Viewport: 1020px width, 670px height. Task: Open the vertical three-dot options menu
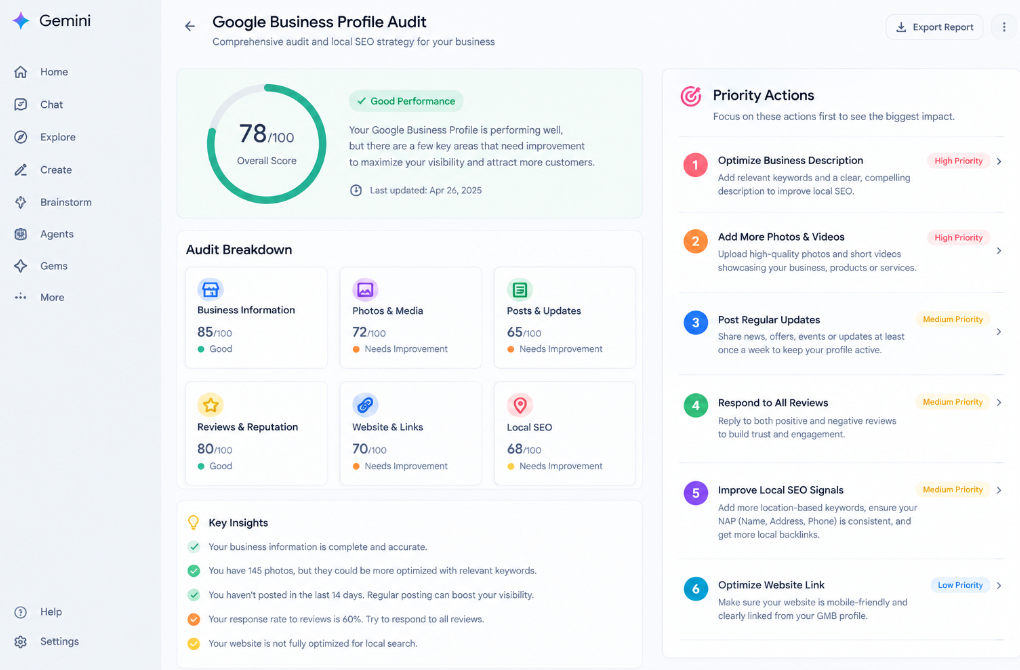(1004, 27)
